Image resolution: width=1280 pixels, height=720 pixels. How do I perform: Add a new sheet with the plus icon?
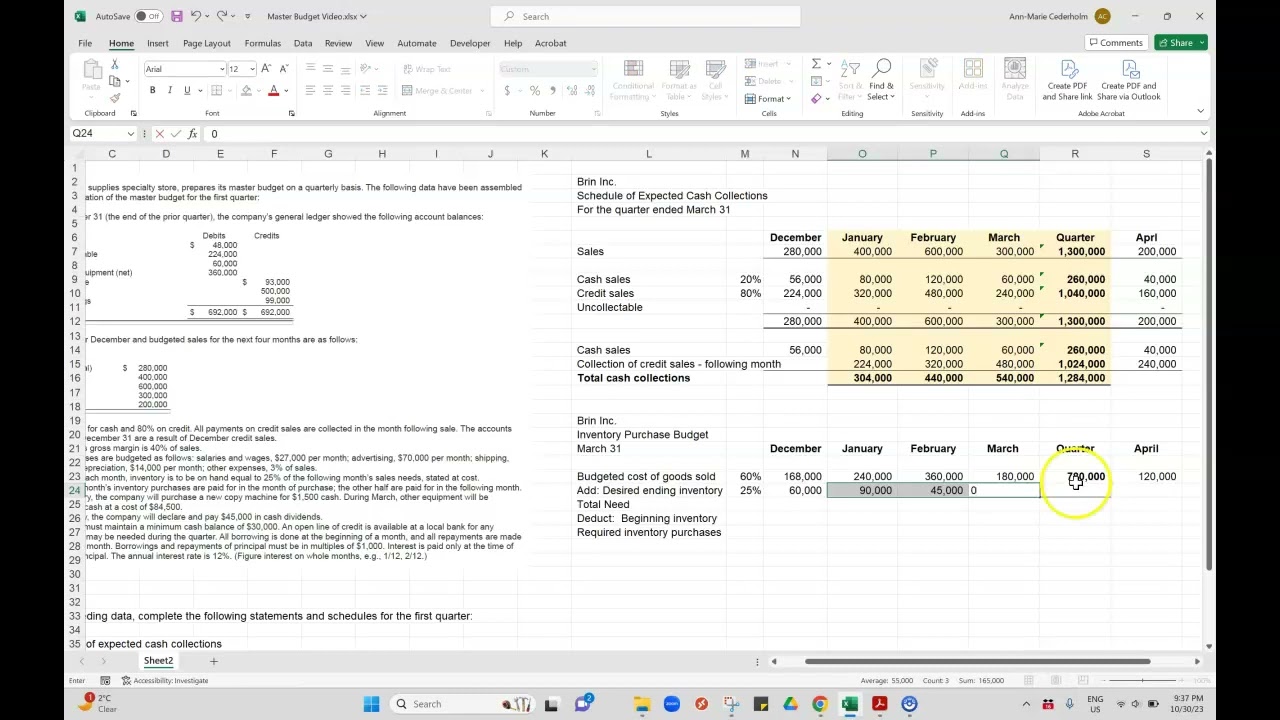[x=213, y=661]
